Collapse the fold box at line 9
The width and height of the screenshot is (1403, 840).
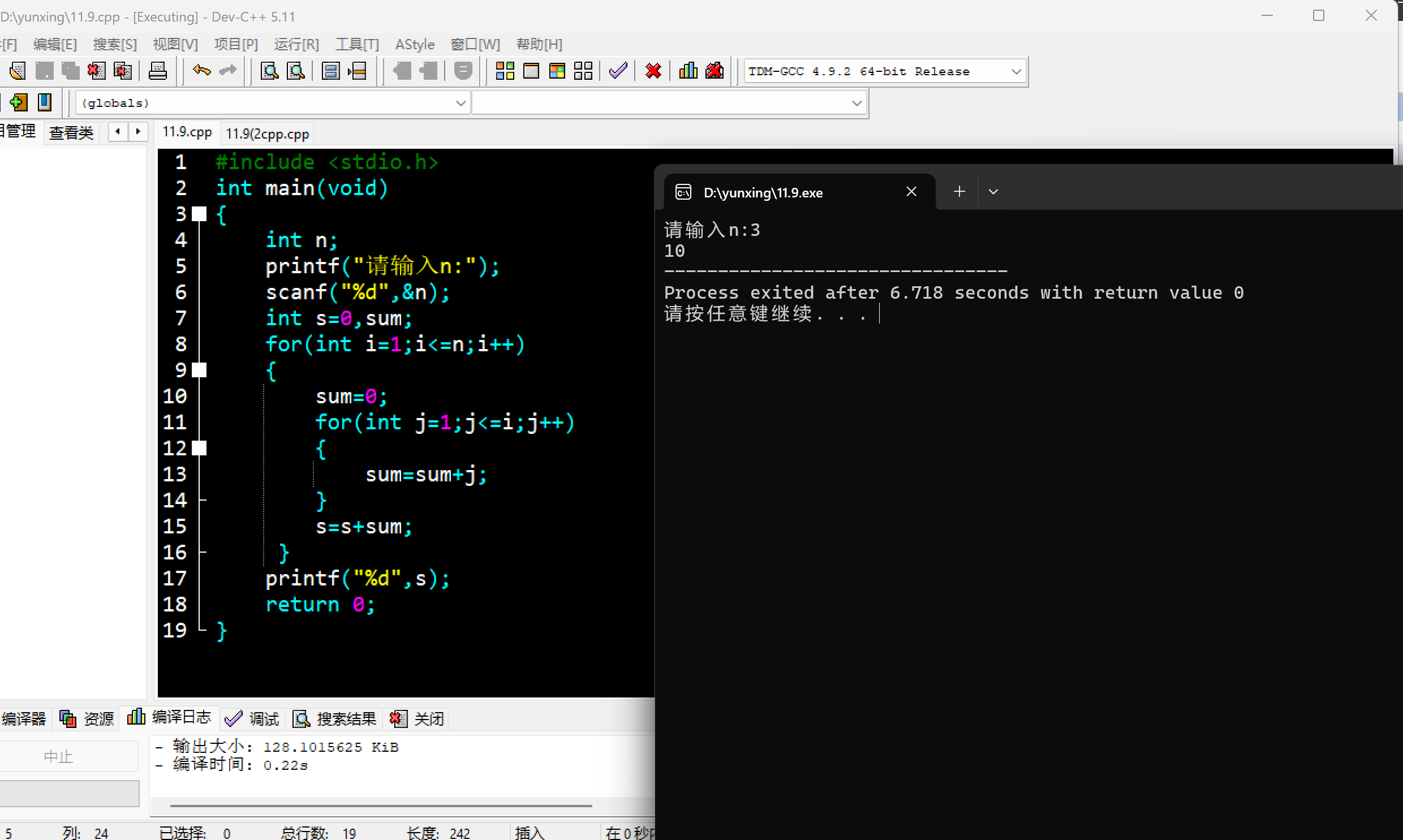point(199,370)
